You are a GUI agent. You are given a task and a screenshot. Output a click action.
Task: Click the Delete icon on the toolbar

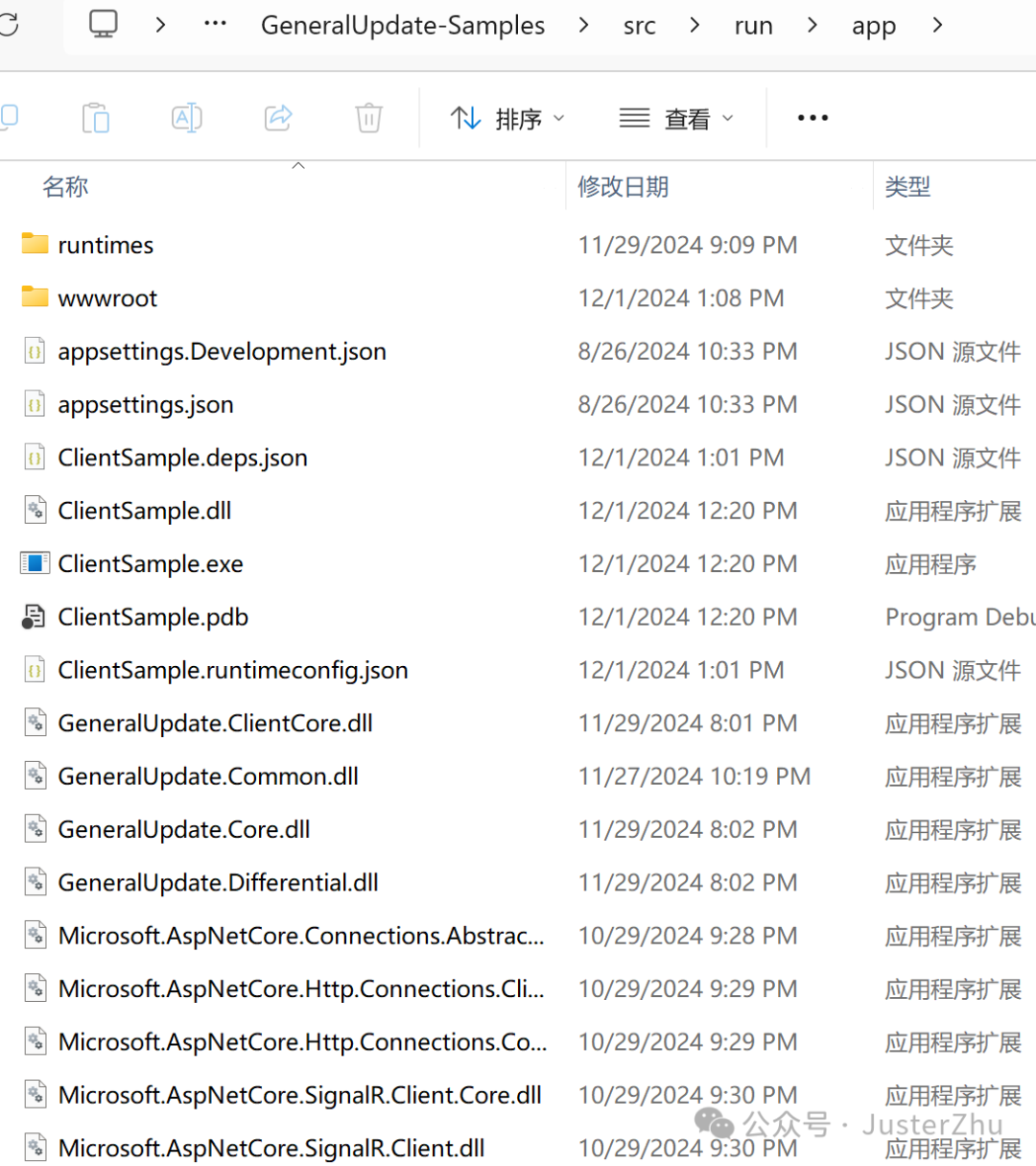[368, 117]
